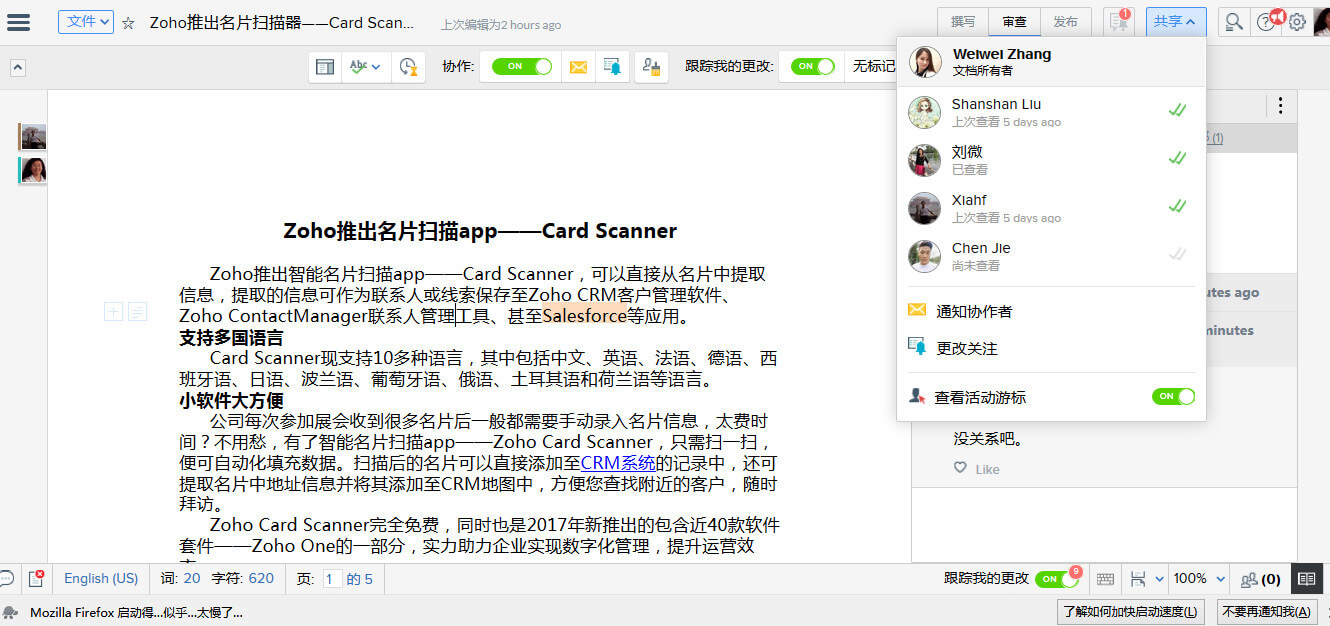Click the first collaborator thumbnail in left margin
This screenshot has height=626, width=1330.
pos(33,137)
